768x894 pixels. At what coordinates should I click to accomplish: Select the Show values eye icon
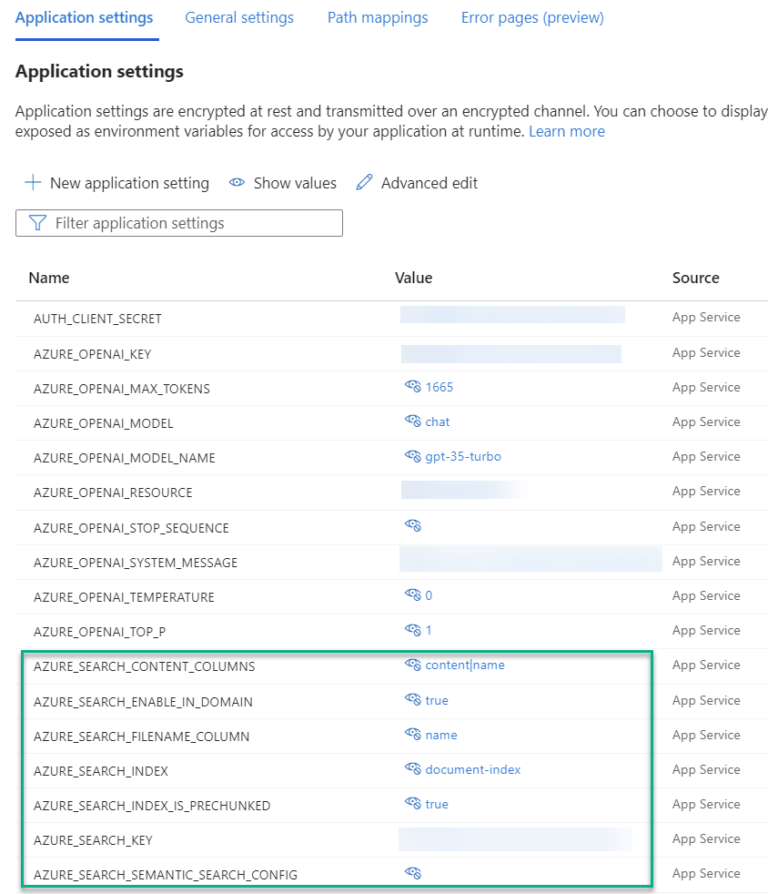click(237, 183)
